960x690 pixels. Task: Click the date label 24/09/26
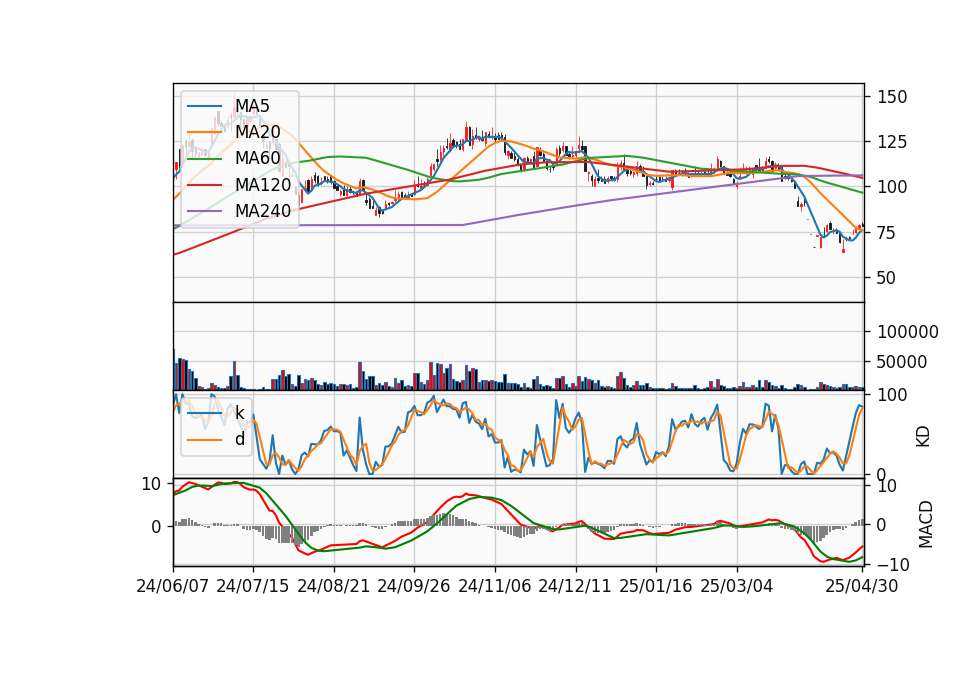414,586
